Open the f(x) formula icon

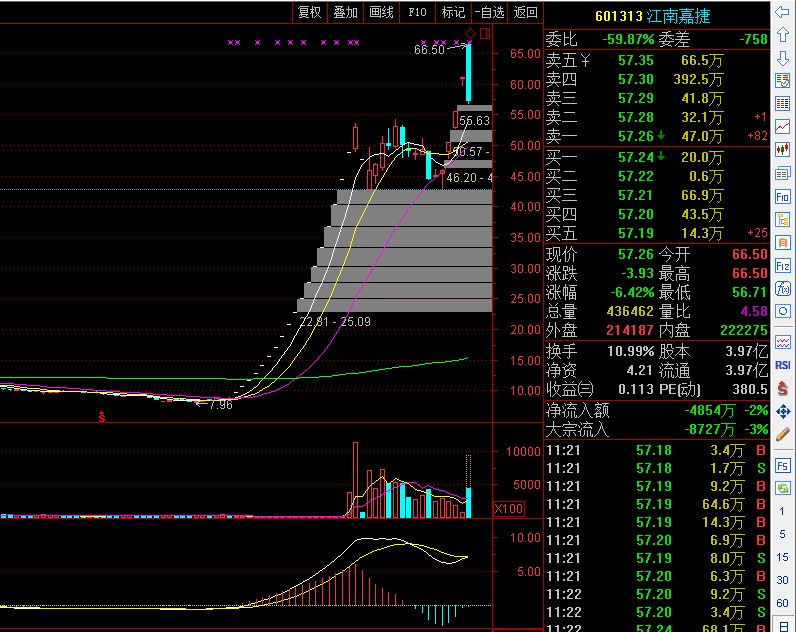pos(782,288)
